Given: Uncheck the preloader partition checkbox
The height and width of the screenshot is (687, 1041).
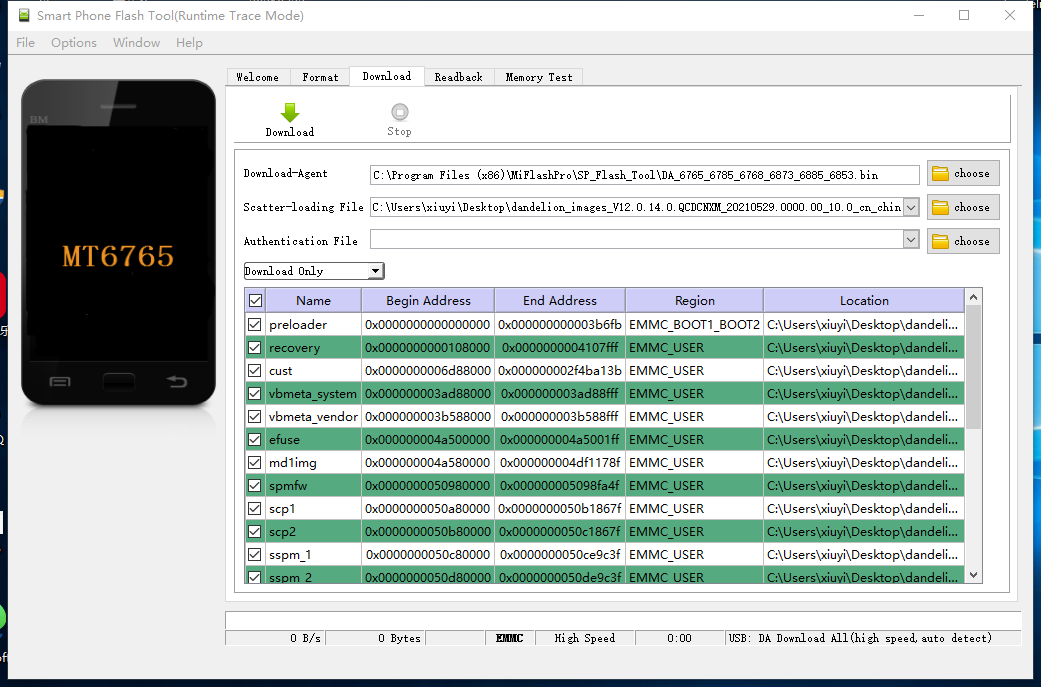Looking at the screenshot, I should point(254,325).
